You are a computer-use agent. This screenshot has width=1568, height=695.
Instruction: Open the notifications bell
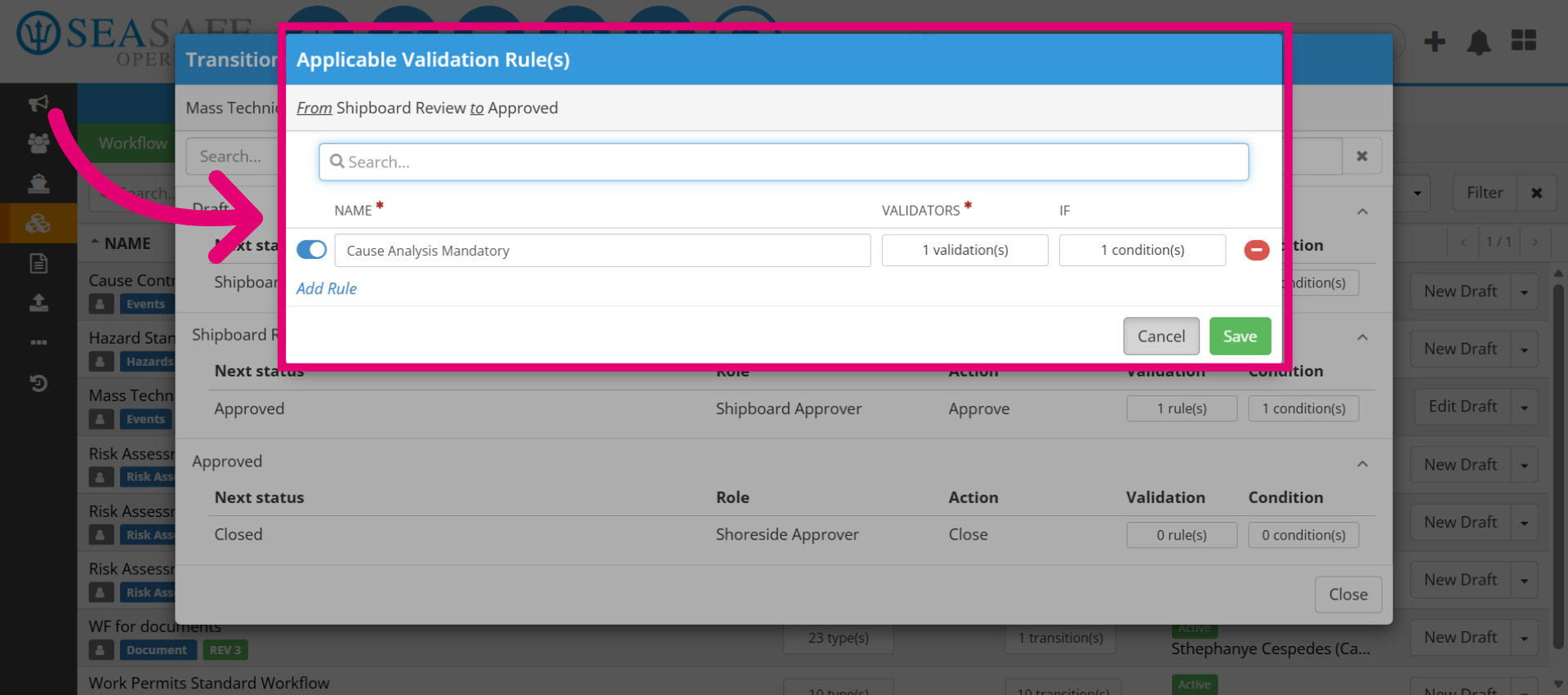pos(1478,42)
